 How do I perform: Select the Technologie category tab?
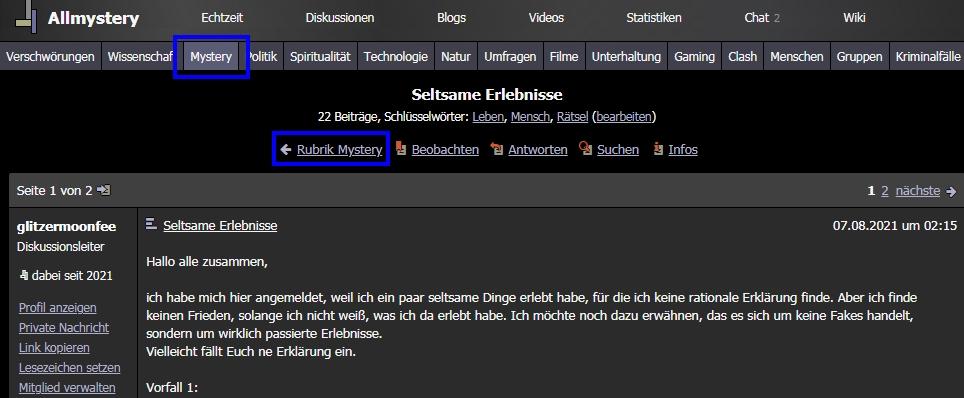point(396,57)
